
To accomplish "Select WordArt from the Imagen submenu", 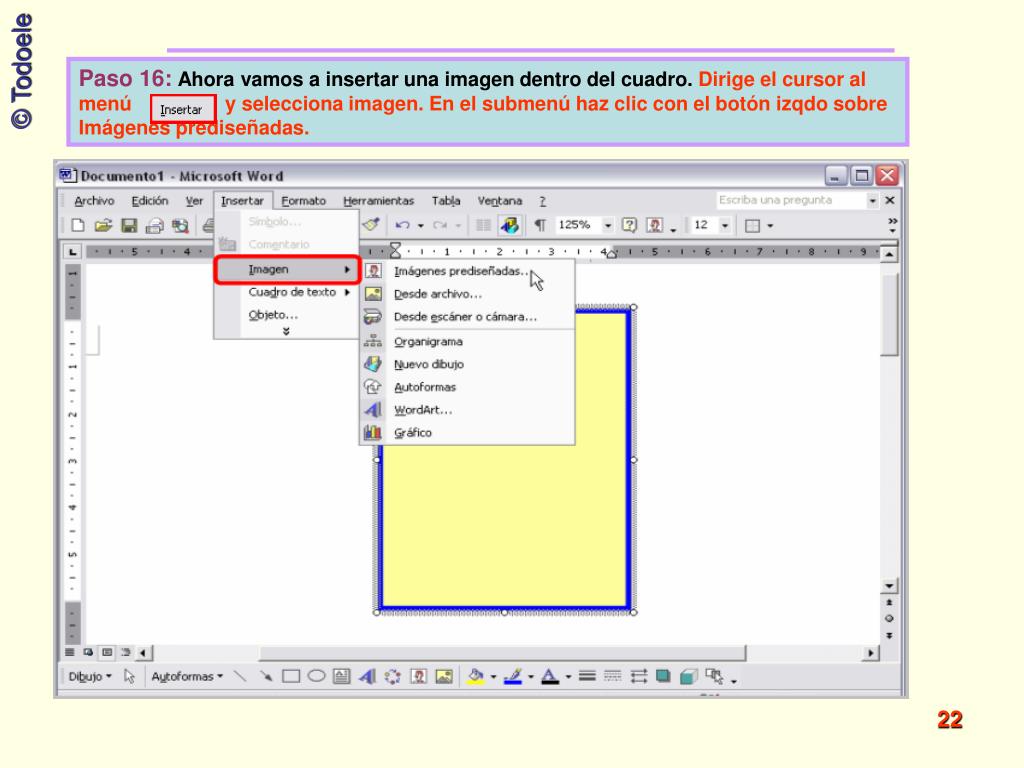I will point(467,410).
